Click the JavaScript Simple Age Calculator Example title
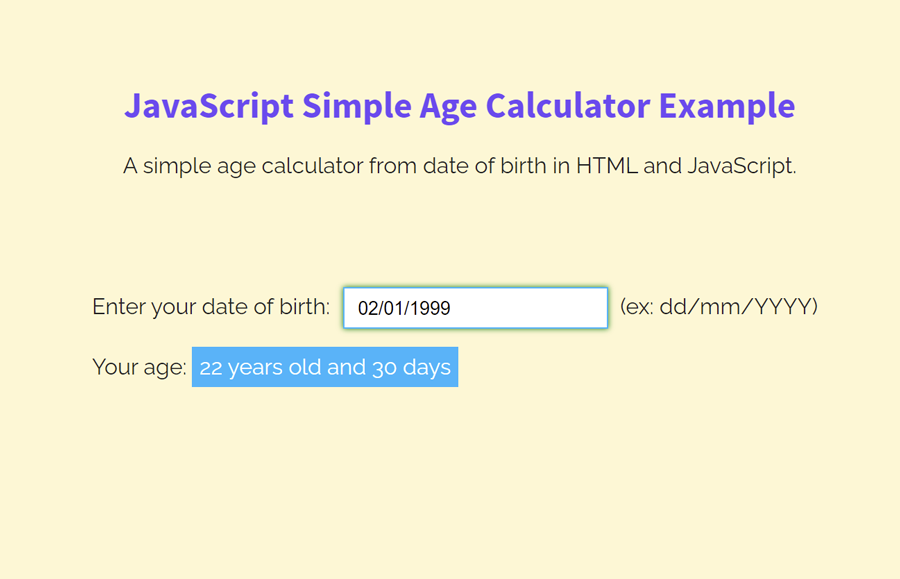 (x=460, y=106)
